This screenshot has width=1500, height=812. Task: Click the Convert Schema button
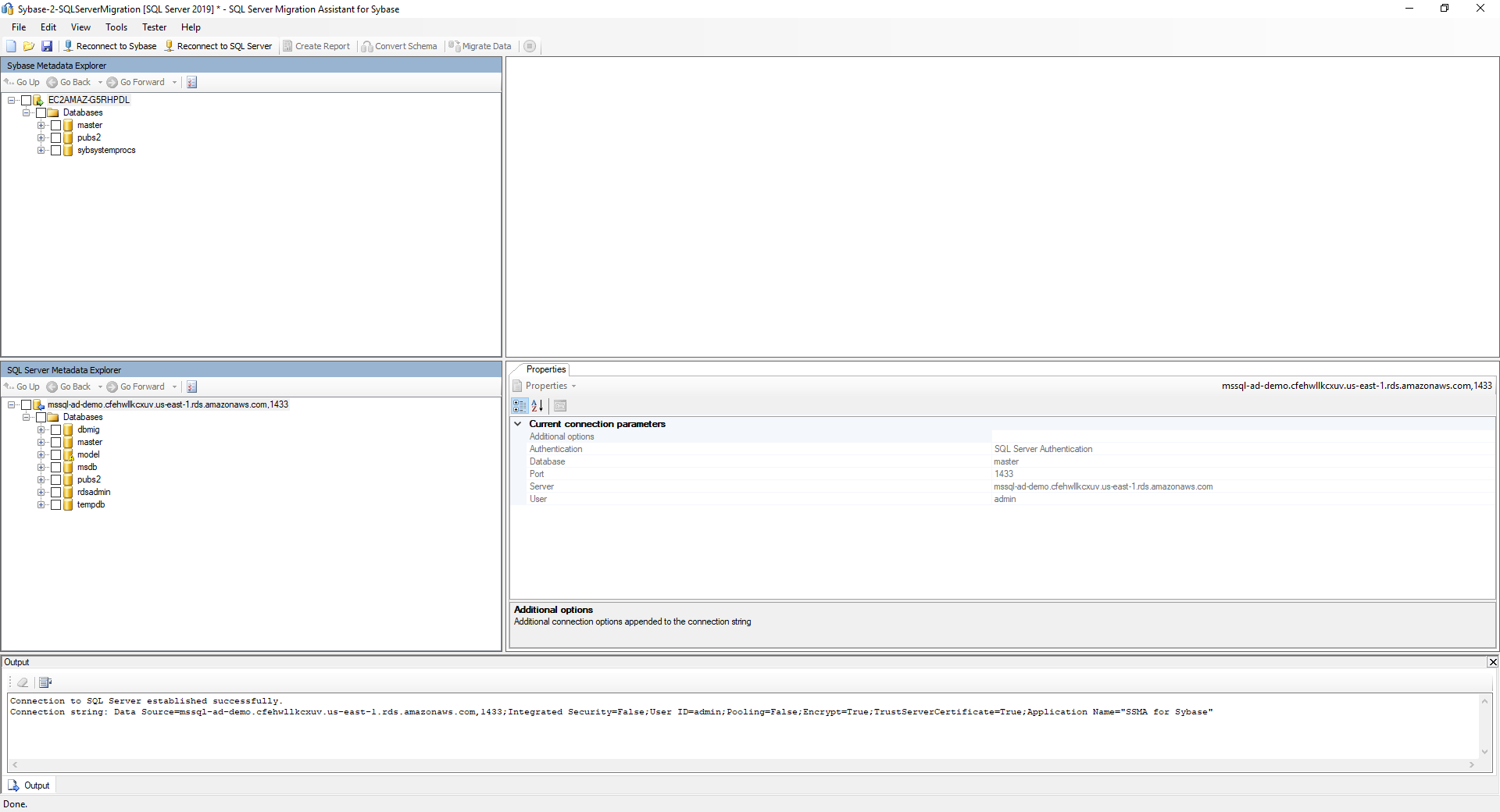click(399, 46)
